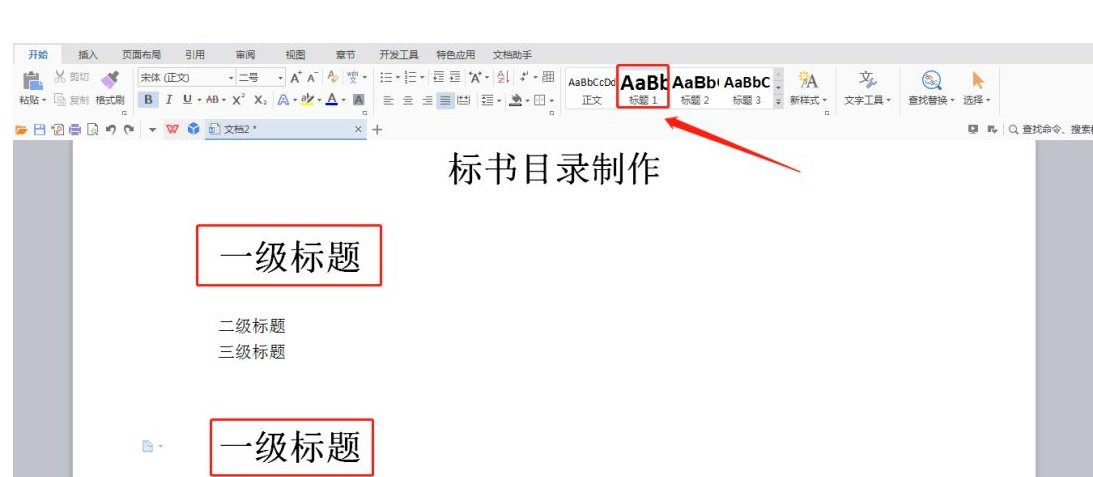Select the Format Painter (格式刷) brush
Screen dimensions: 1093x477
[x=109, y=79]
